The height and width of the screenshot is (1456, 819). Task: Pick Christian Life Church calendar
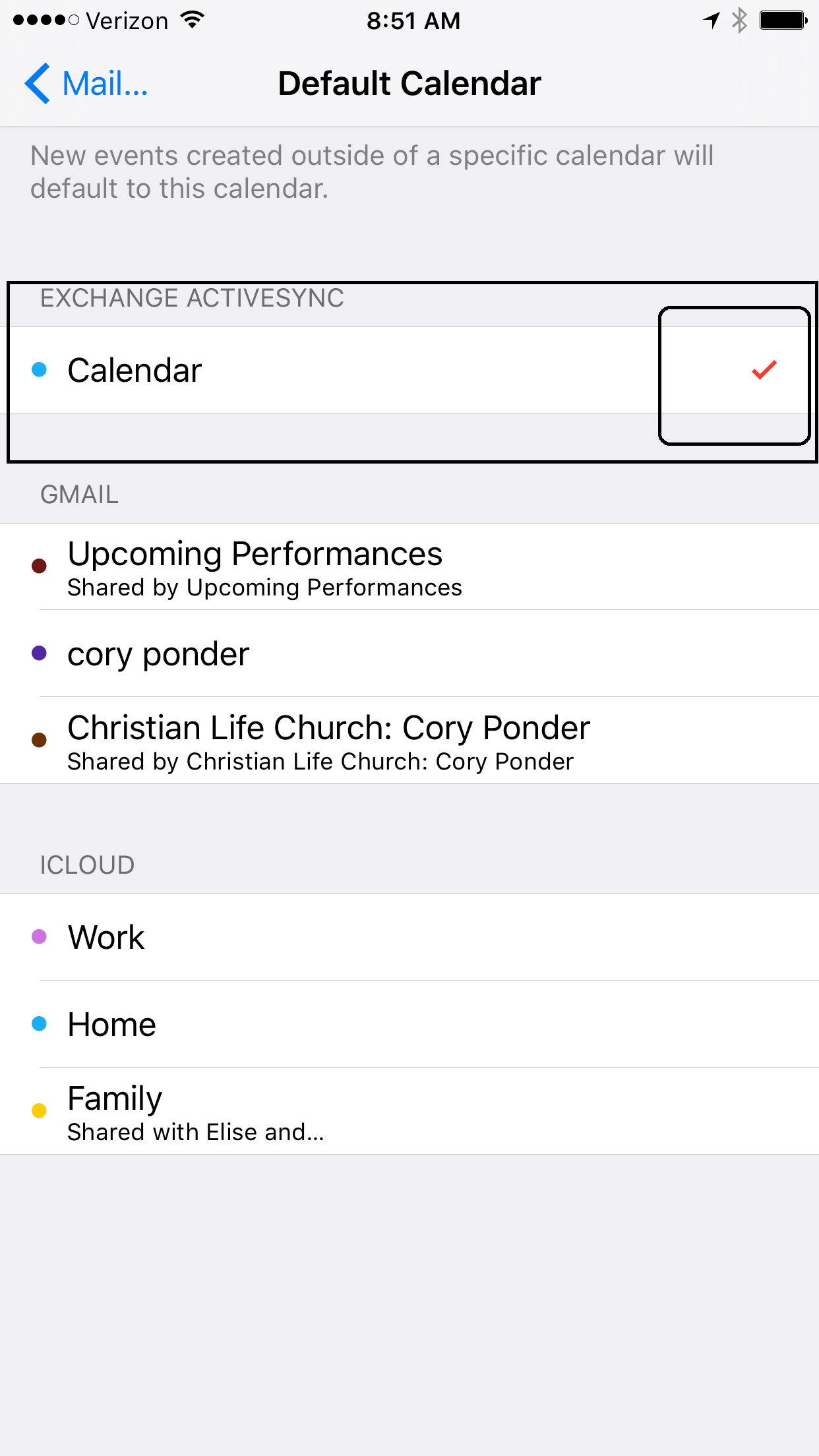point(330,741)
